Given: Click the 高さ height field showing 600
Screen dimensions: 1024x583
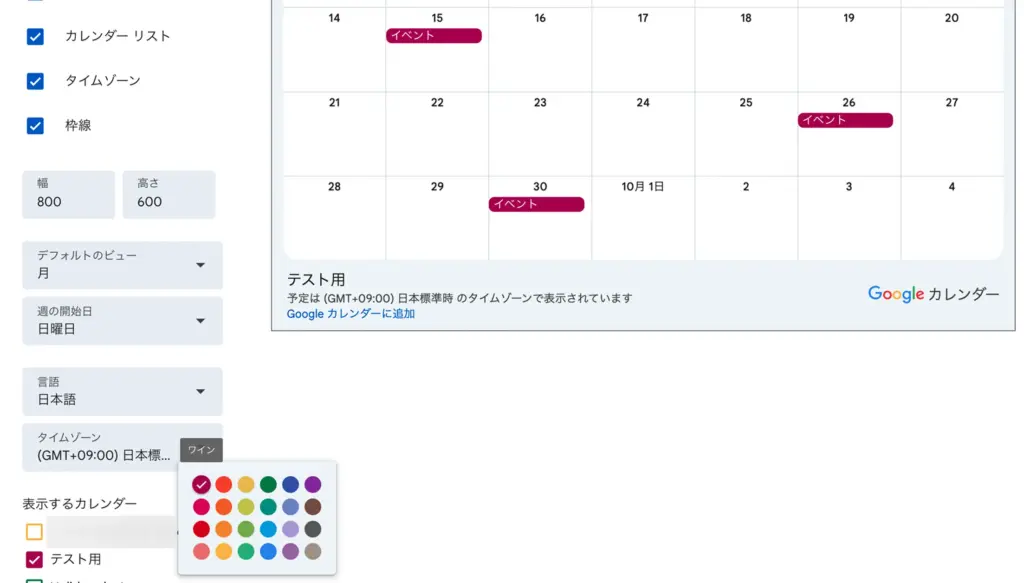Looking at the screenshot, I should click(x=168, y=195).
